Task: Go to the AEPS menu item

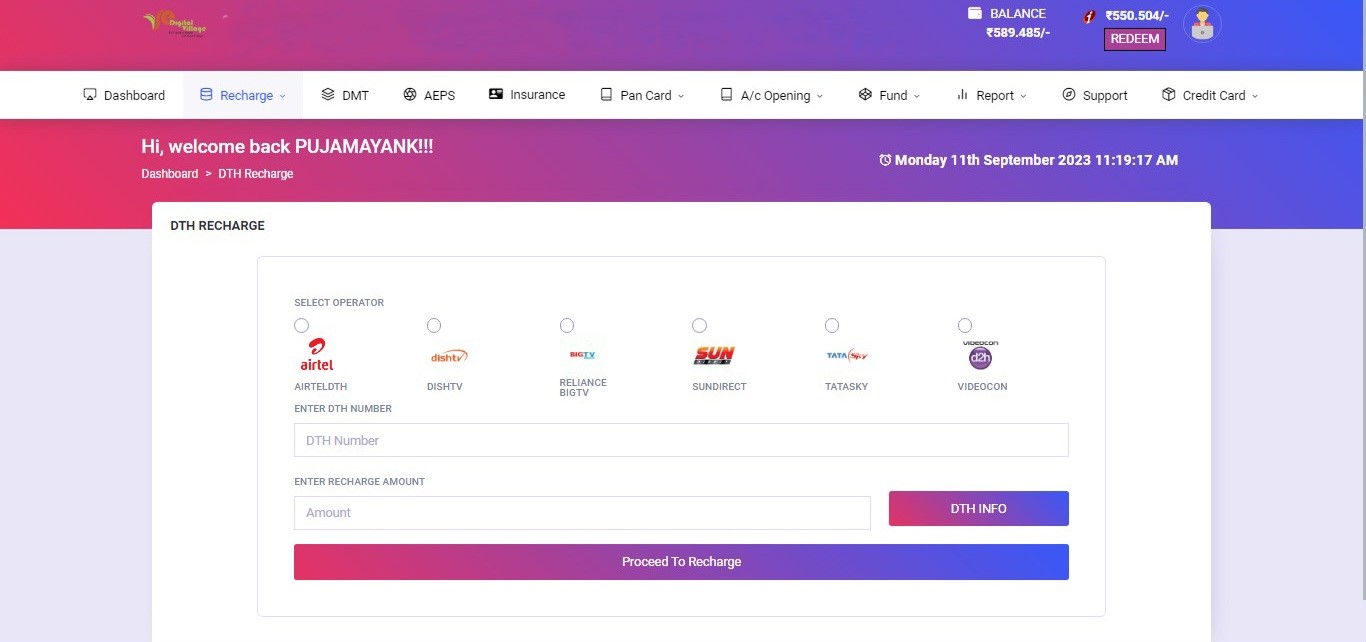Action: tap(429, 95)
